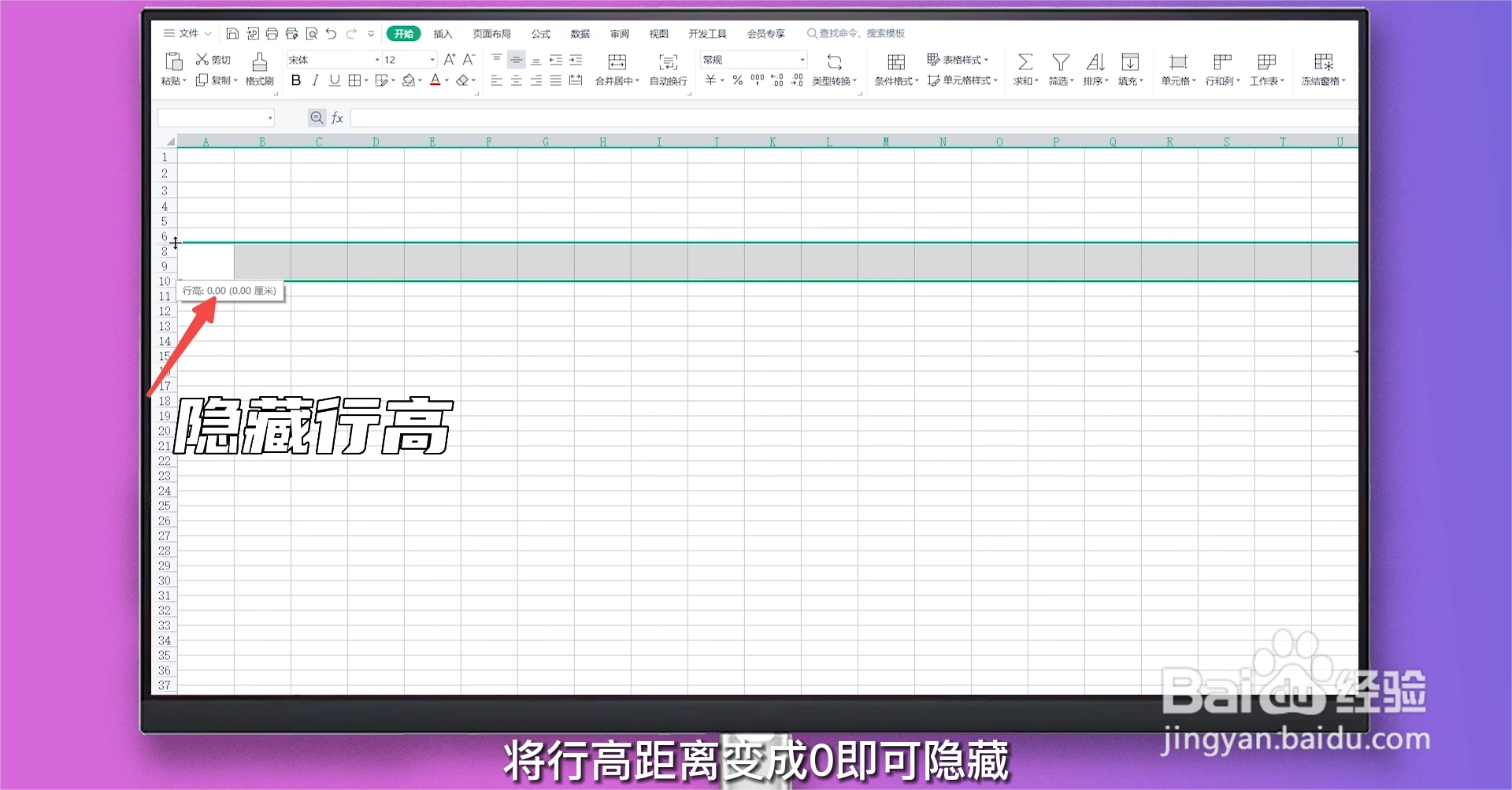Viewport: 1512px width, 790px height.
Task: Open Print Preview icon
Action: (312, 34)
